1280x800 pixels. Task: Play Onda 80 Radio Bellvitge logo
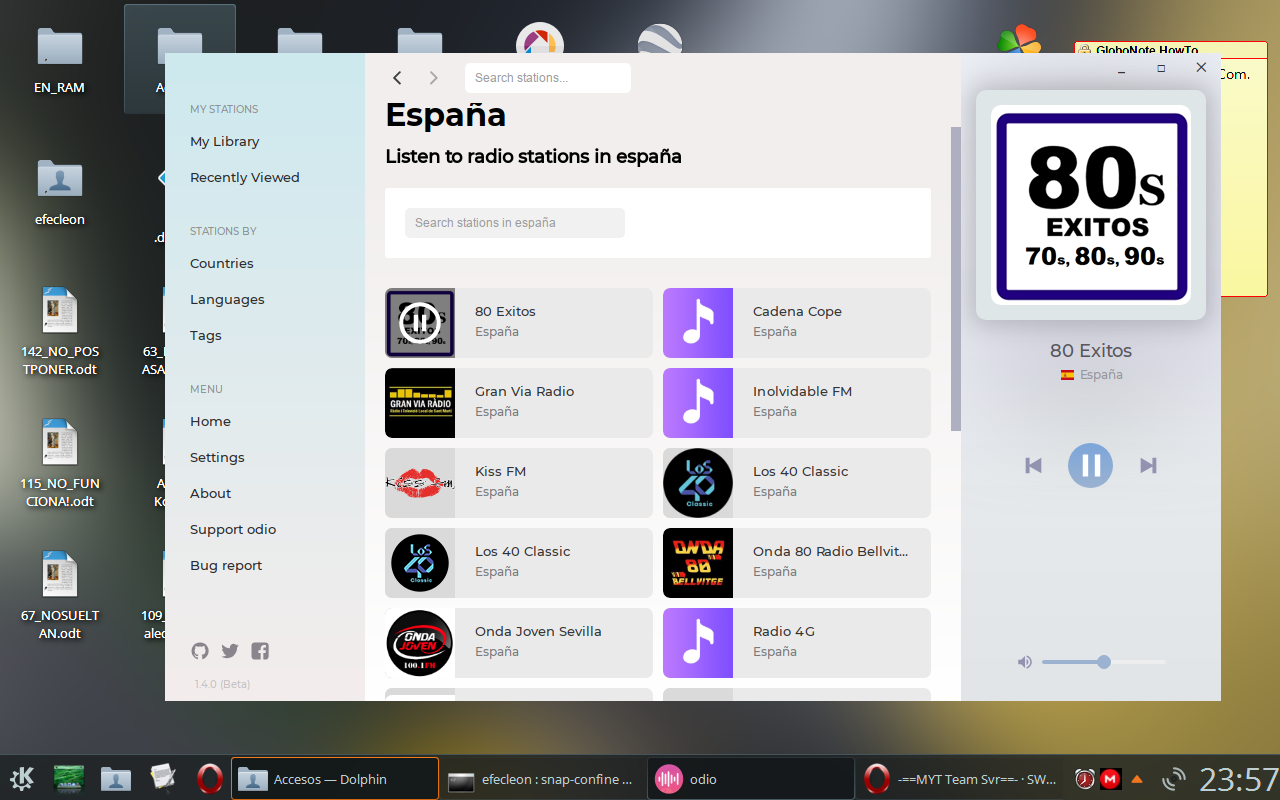pyautogui.click(x=698, y=563)
